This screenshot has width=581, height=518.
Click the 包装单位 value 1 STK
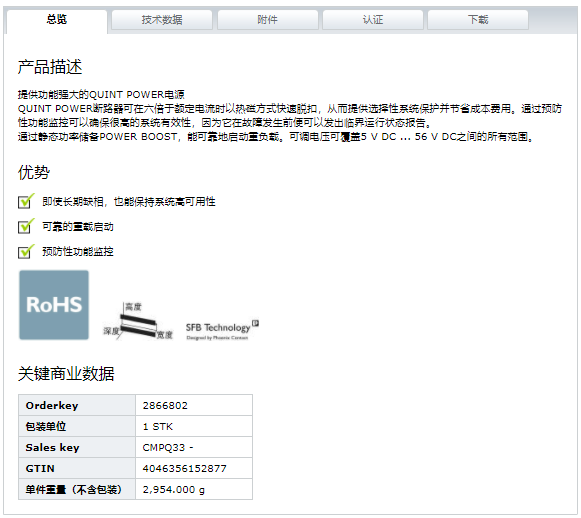click(158, 427)
